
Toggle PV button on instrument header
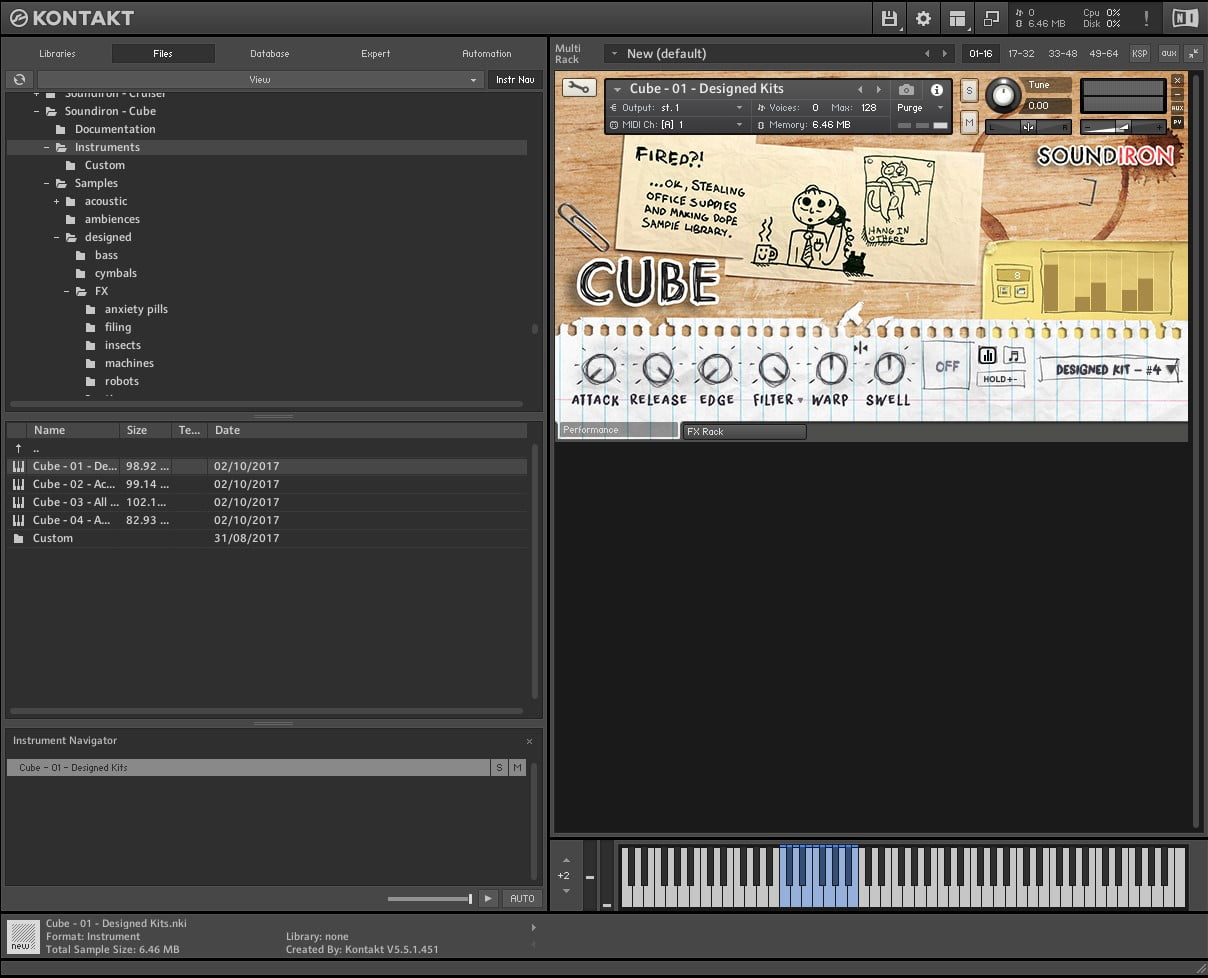click(x=1178, y=122)
